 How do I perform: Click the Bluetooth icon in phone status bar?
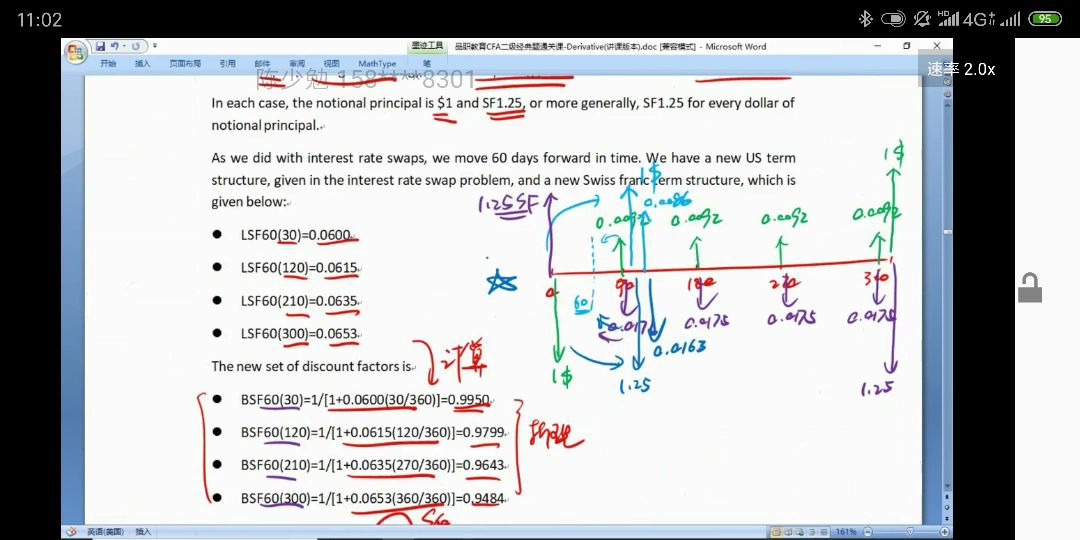point(866,19)
